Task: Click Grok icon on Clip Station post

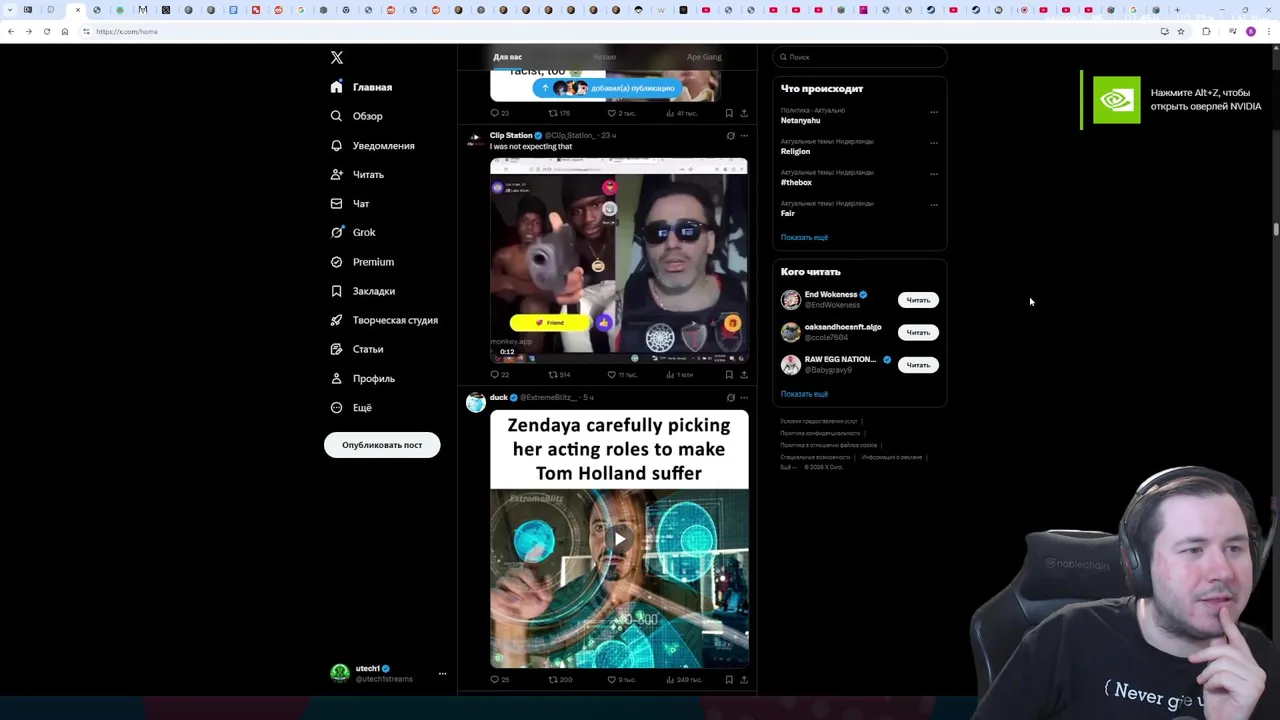Action: click(x=730, y=135)
